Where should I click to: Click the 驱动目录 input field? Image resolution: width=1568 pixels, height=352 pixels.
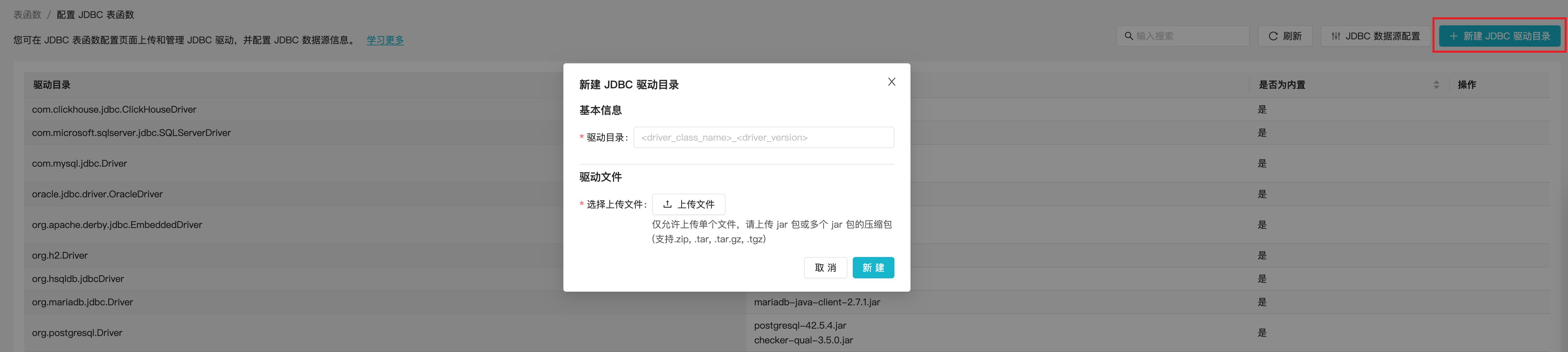pyautogui.click(x=763, y=137)
